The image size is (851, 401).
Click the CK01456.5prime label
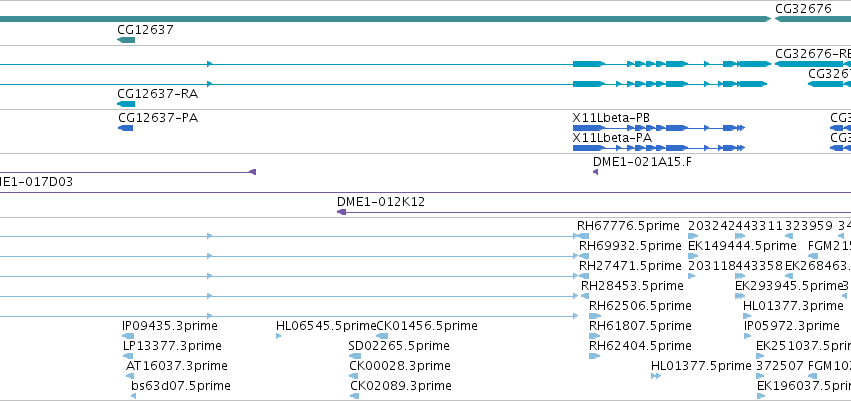coord(427,326)
